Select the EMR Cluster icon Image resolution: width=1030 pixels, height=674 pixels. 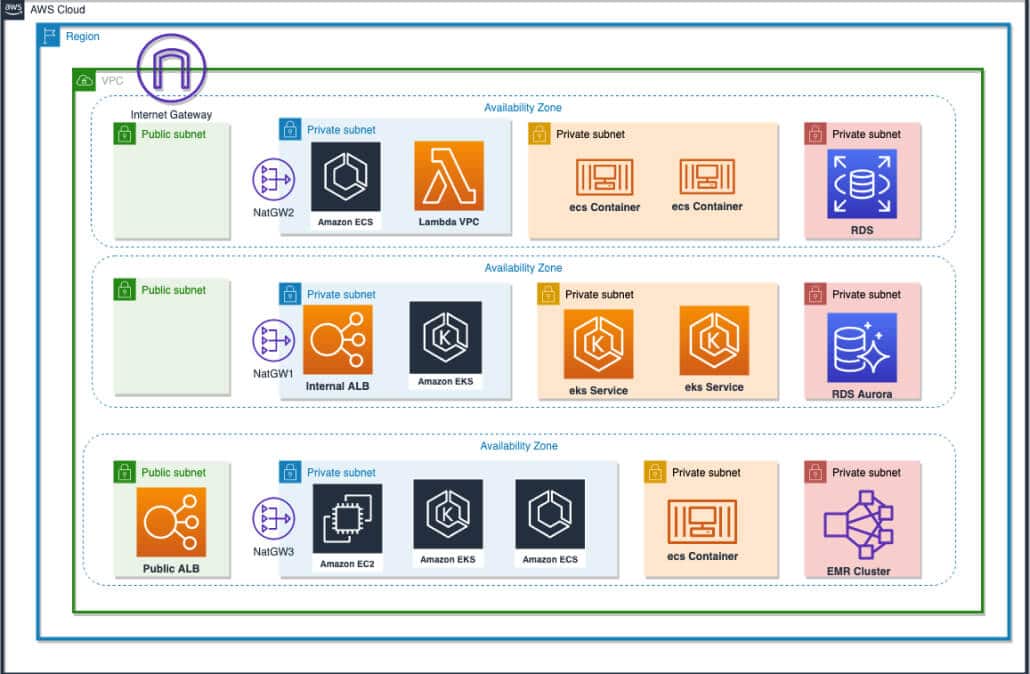[x=859, y=524]
